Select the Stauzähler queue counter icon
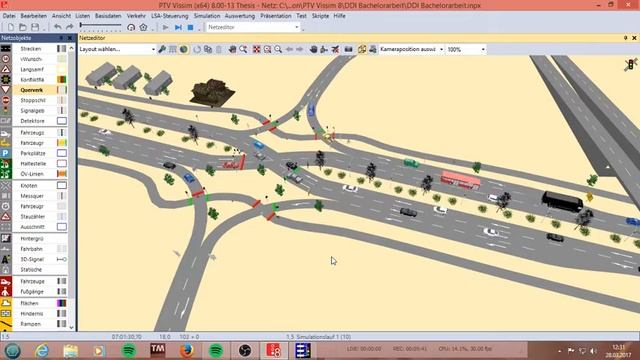 click(6, 216)
